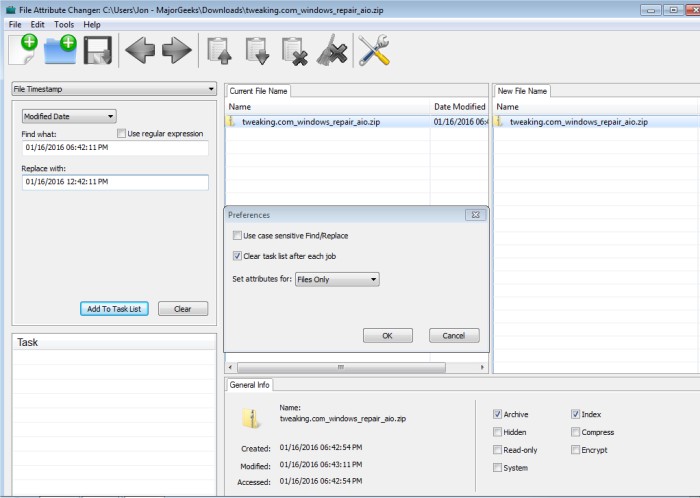Open the Tools menu

[x=64, y=25]
